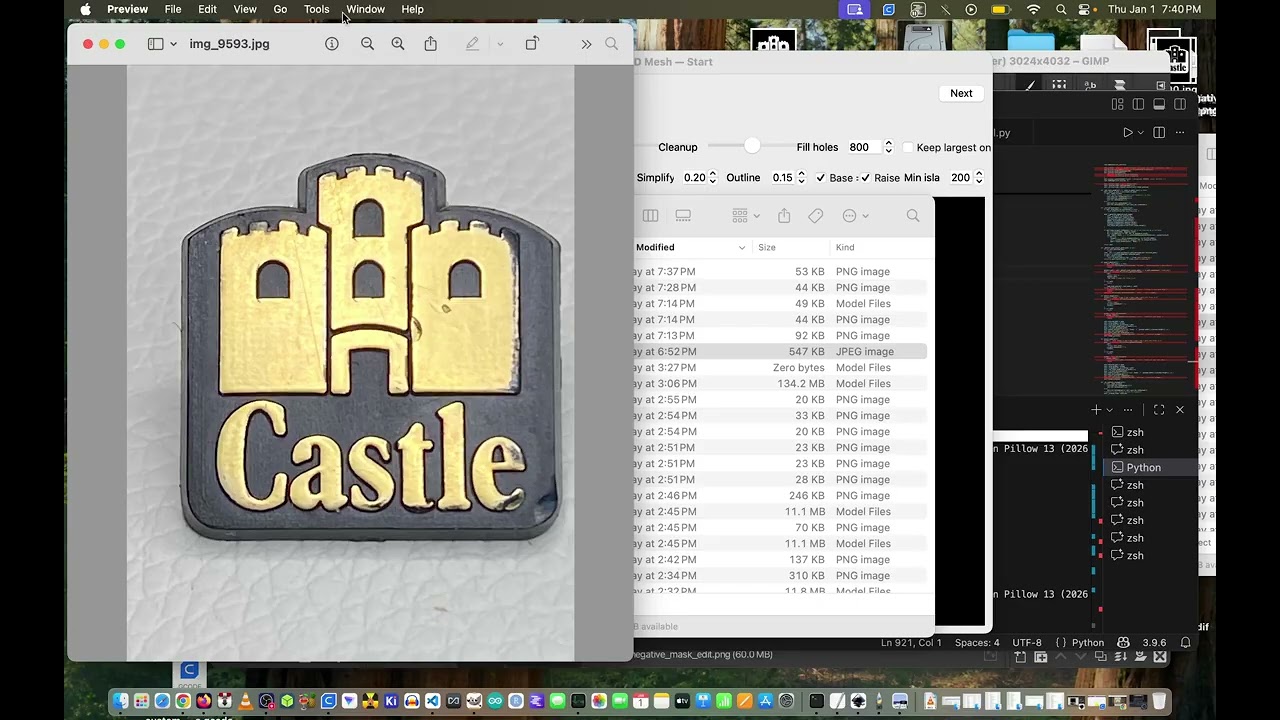This screenshot has height=720, width=1280.
Task: Maximize the VS Code terminal panel
Action: (x=1159, y=410)
